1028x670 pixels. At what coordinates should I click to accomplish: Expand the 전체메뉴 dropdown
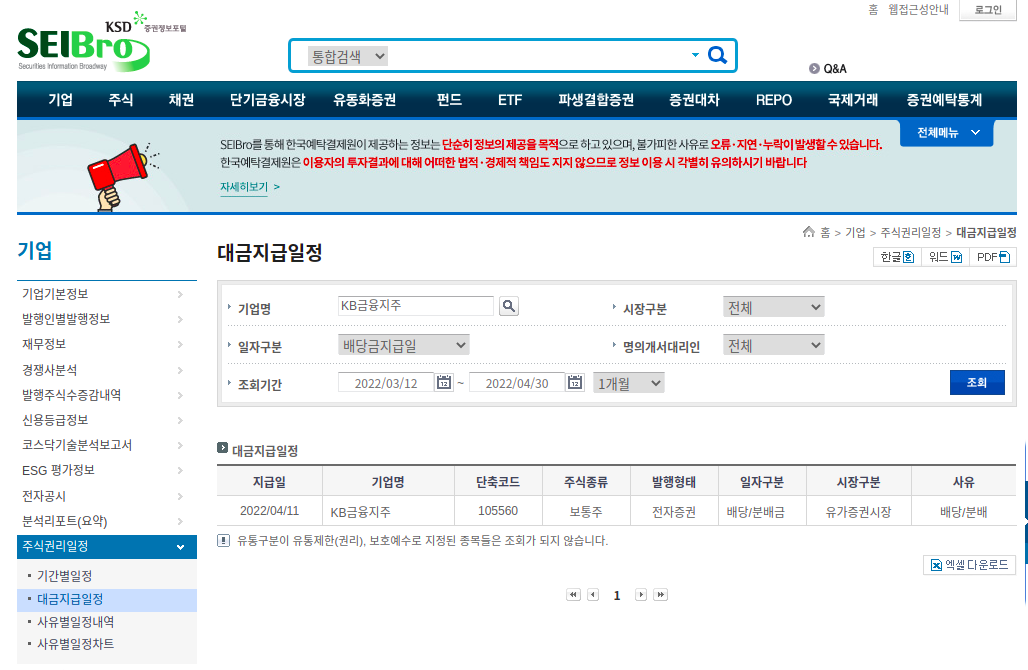pyautogui.click(x=947, y=132)
